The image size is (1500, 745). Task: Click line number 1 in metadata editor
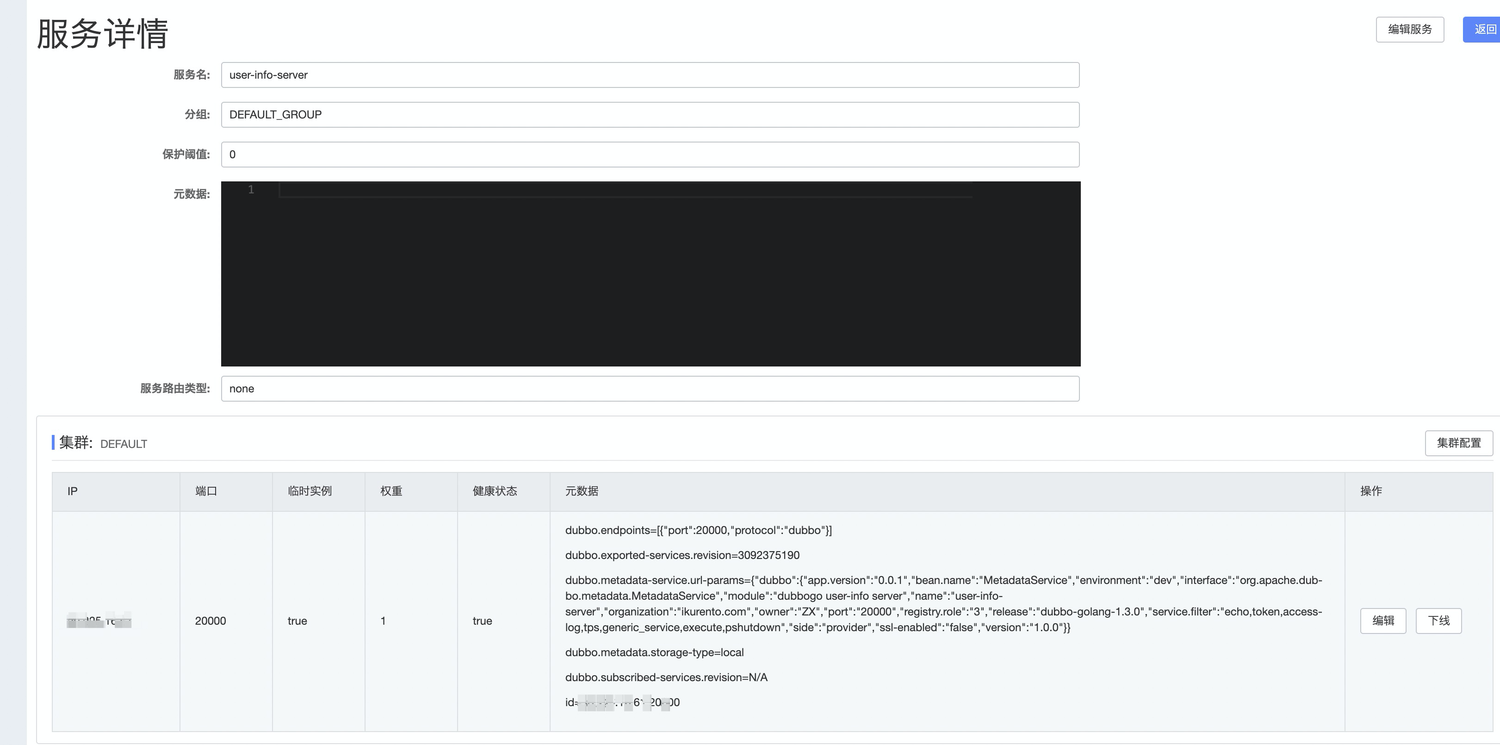tap(251, 190)
